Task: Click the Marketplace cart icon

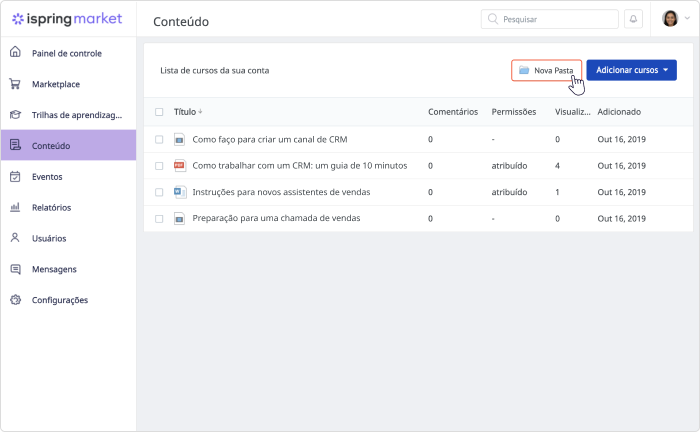Action: (15, 83)
